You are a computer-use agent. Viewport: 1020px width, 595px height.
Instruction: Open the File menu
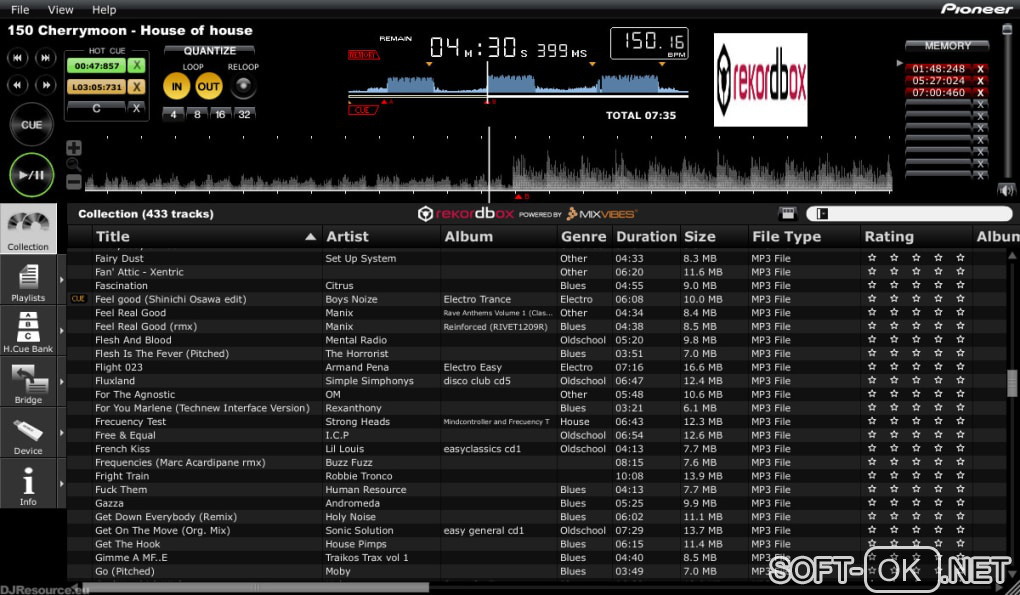click(x=20, y=10)
